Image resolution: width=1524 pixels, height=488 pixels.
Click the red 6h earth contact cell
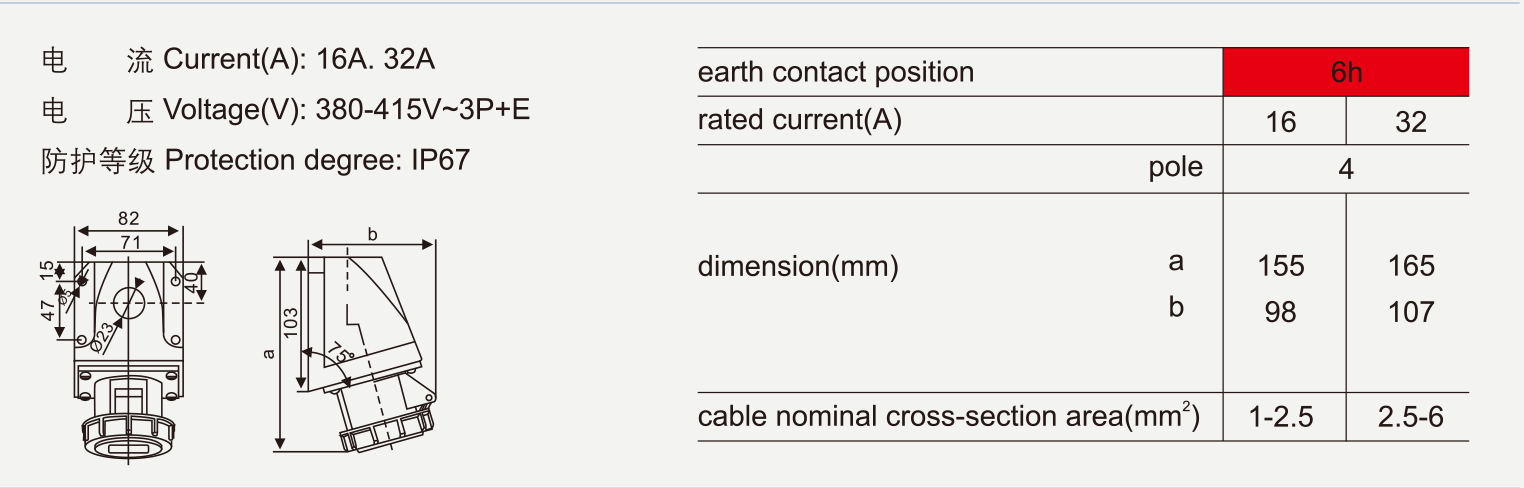pos(1345,73)
